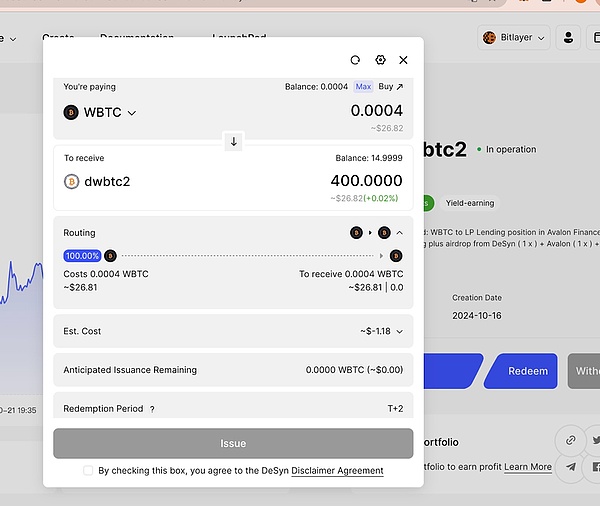Open the Buy external link

point(391,87)
